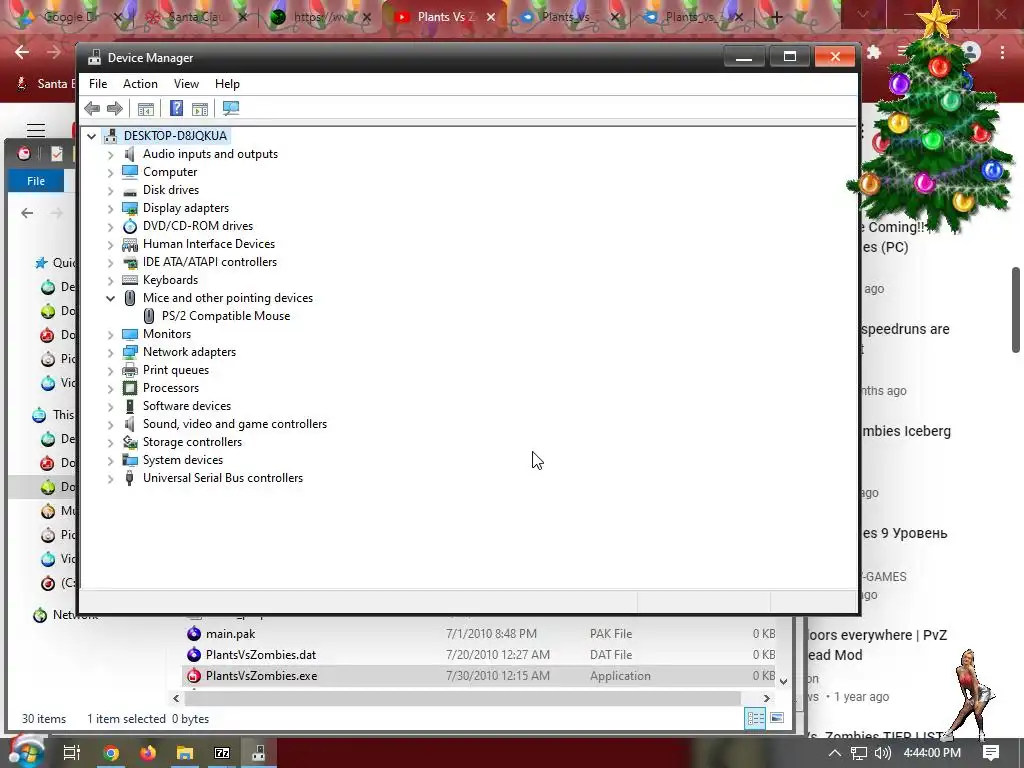Click Chrome's back navigation arrow
Viewport: 1024px width, 768px height.
coord(22,52)
